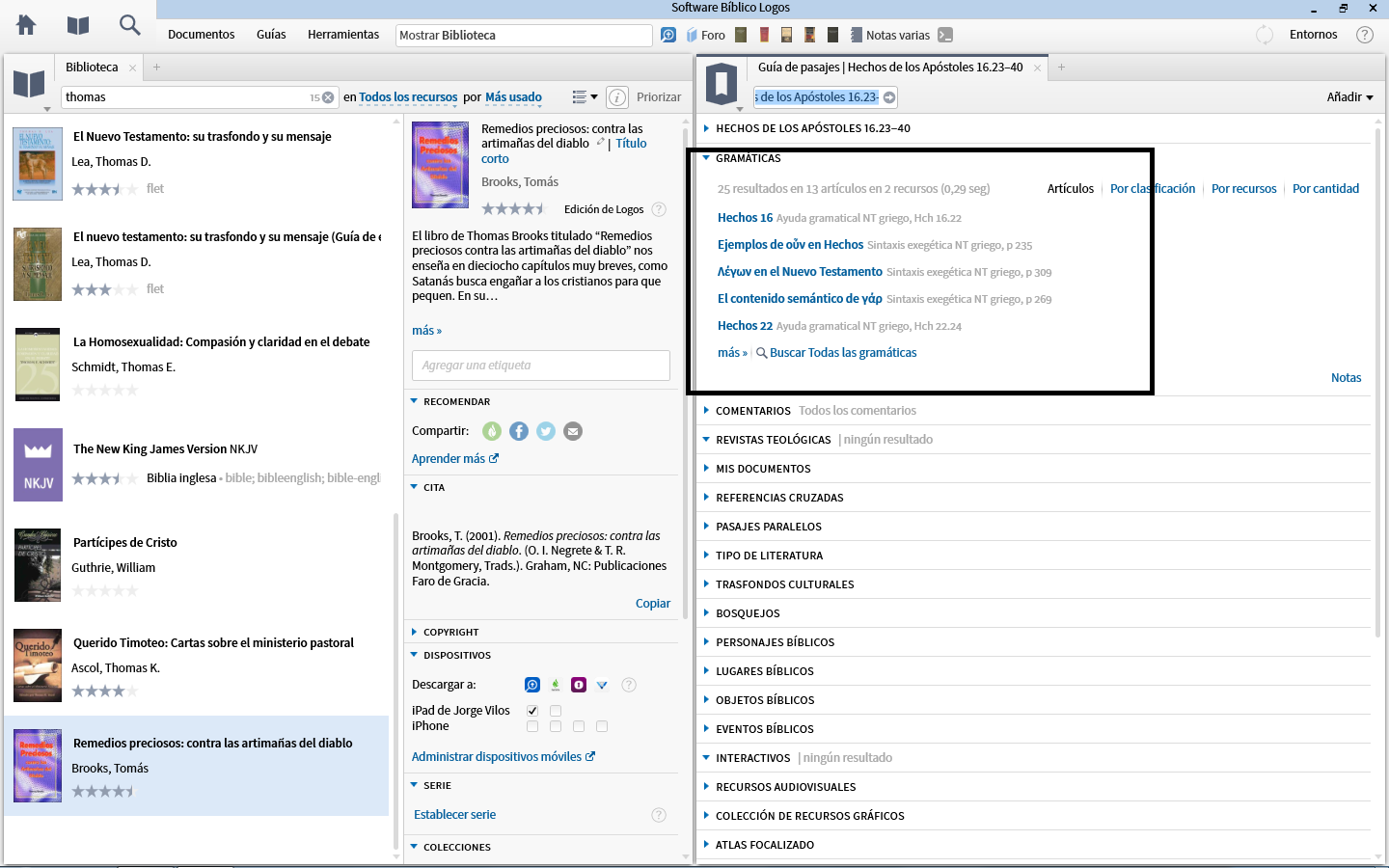The image size is (1389, 868).
Task: Open help icon beside Descargar a icons
Action: tap(629, 685)
